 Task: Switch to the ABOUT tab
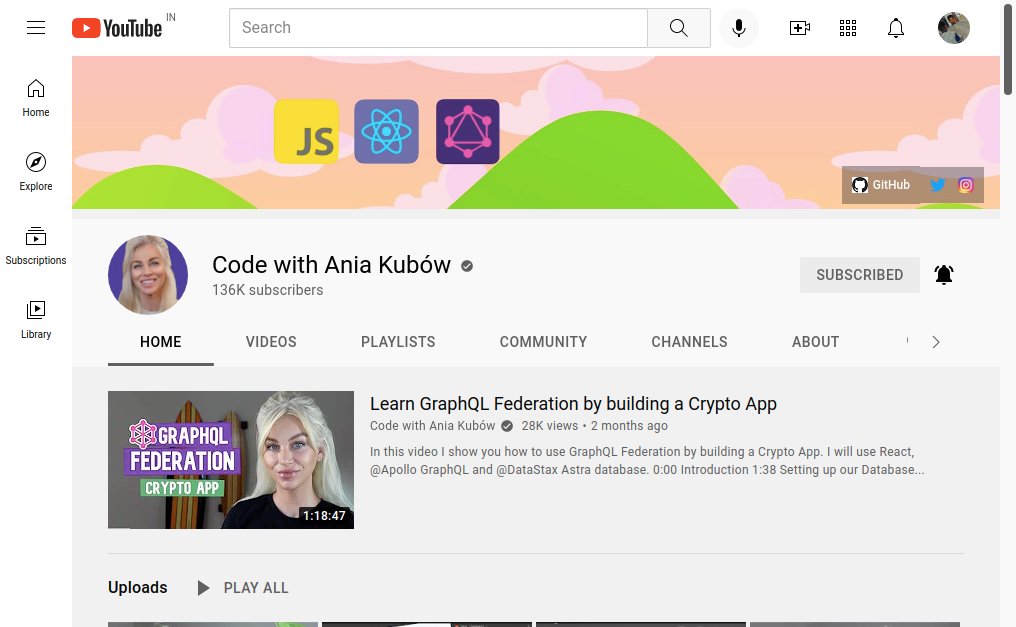click(815, 342)
